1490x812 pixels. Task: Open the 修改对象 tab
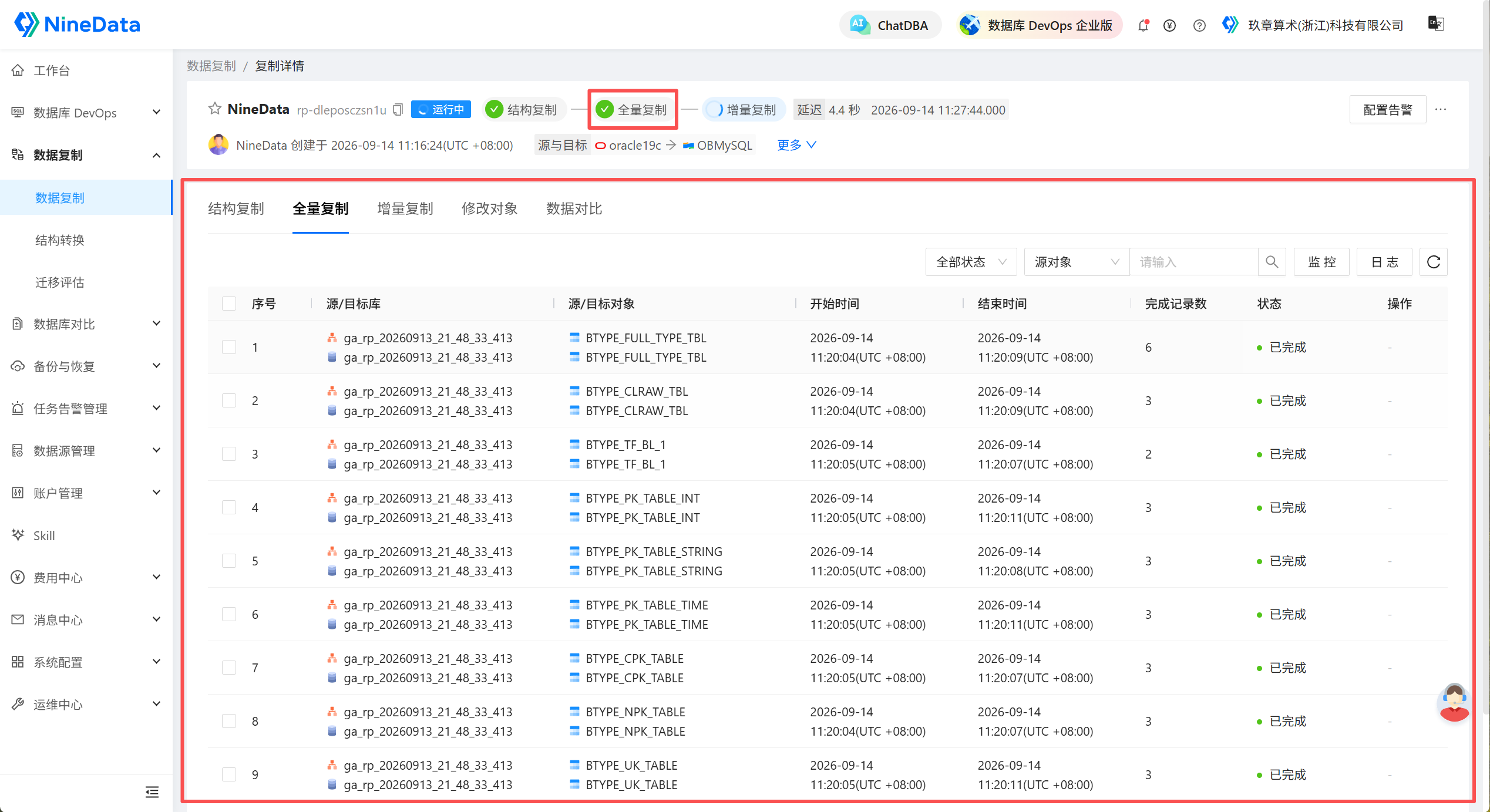[x=490, y=208]
